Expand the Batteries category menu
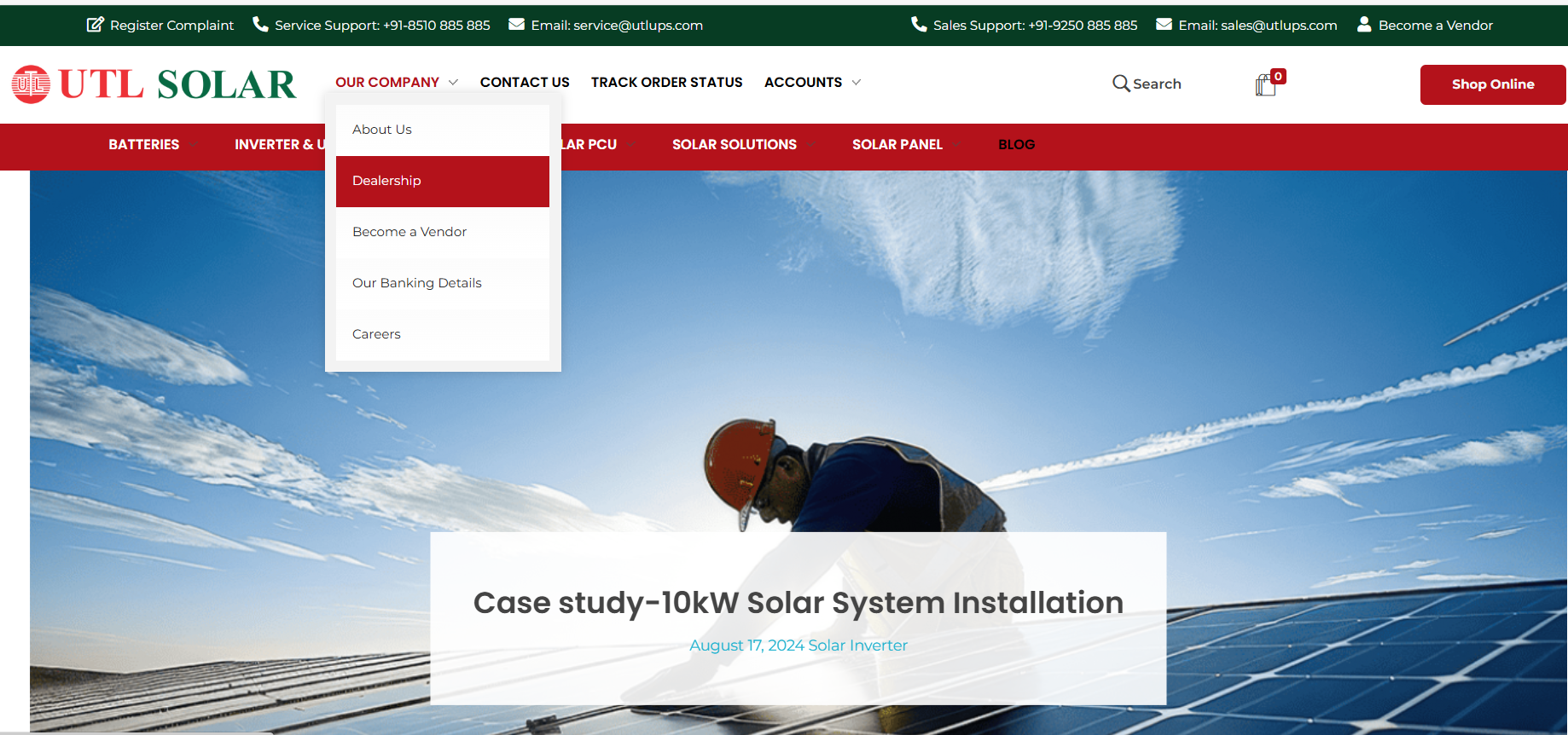The width and height of the screenshot is (1568, 735). click(143, 145)
